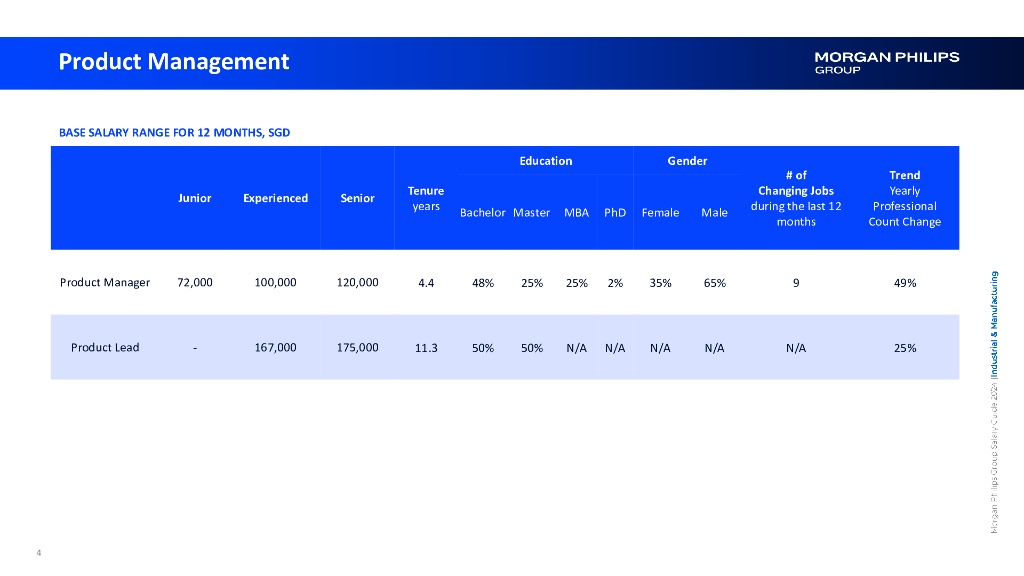Select Product Lead trend value 25%

[904, 348]
